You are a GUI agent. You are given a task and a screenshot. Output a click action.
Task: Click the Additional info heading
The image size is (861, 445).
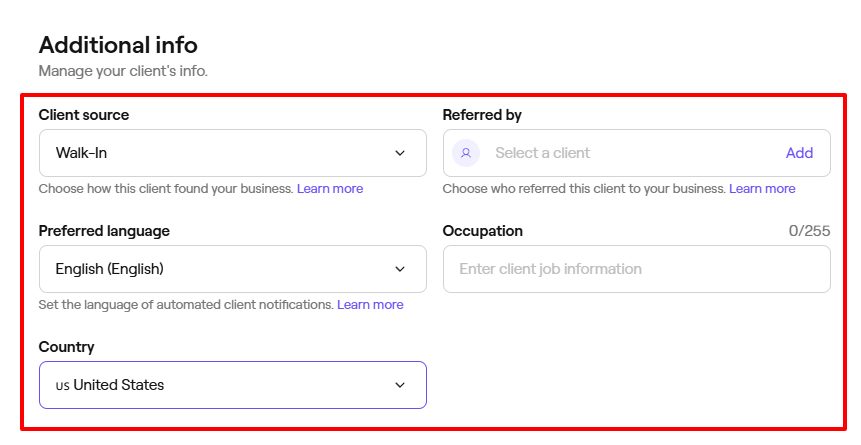point(118,45)
